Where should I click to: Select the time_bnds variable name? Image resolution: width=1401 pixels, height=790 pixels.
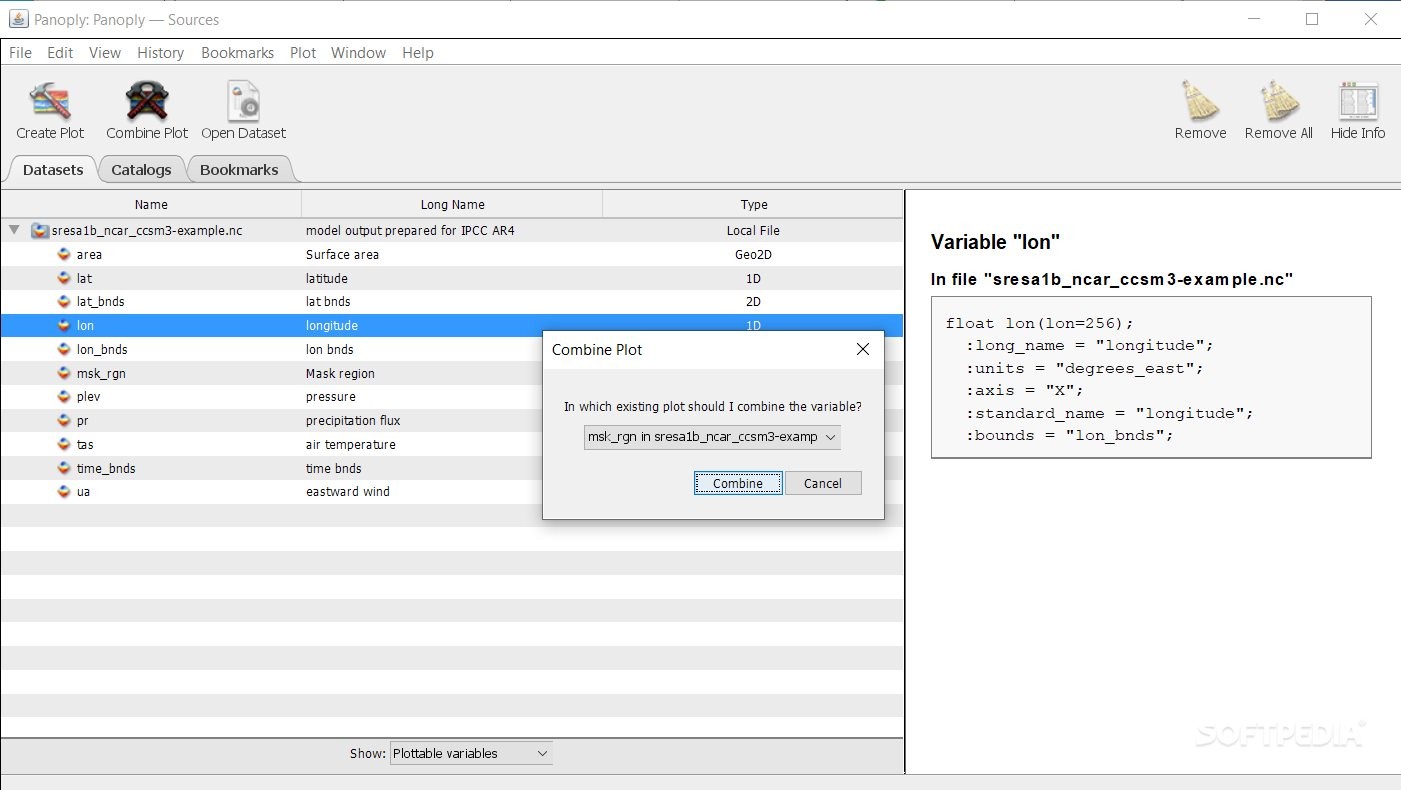pyautogui.click(x=106, y=468)
